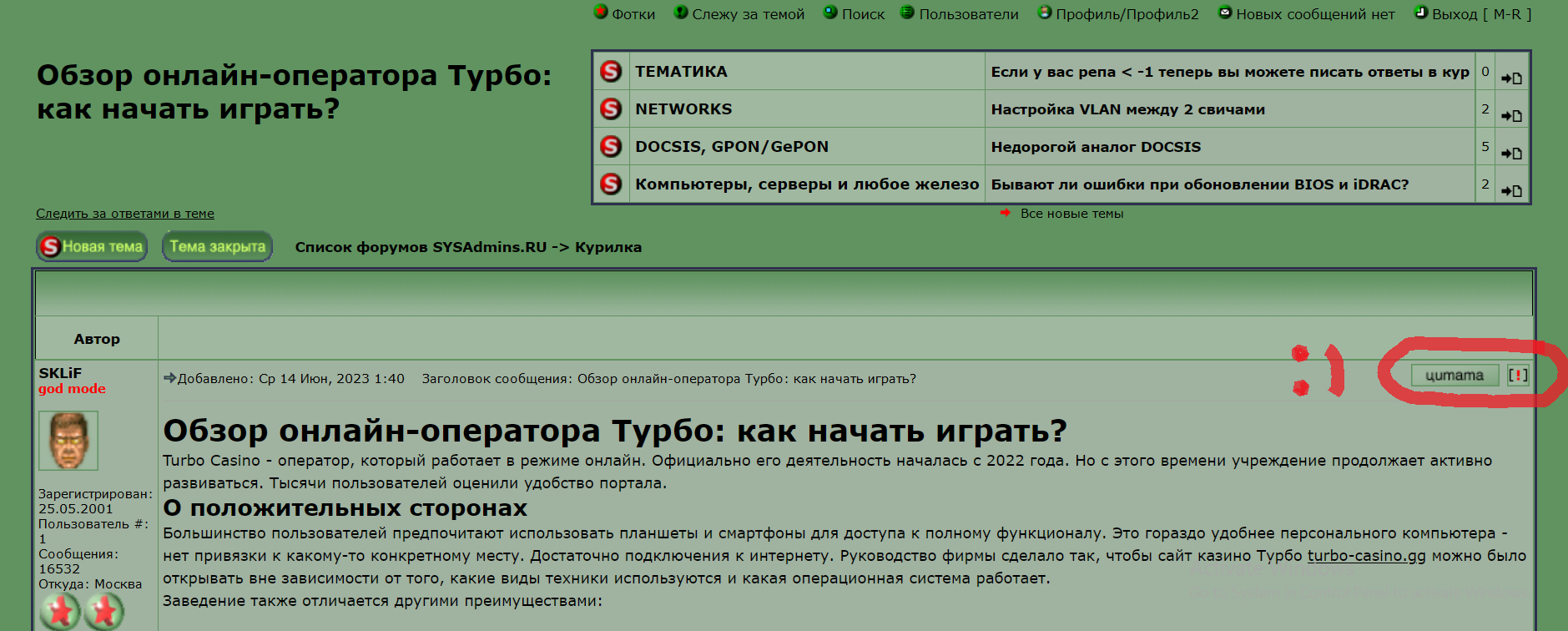Open Слежу за темой in top navigation
The height and width of the screenshot is (631, 1568).
749,14
